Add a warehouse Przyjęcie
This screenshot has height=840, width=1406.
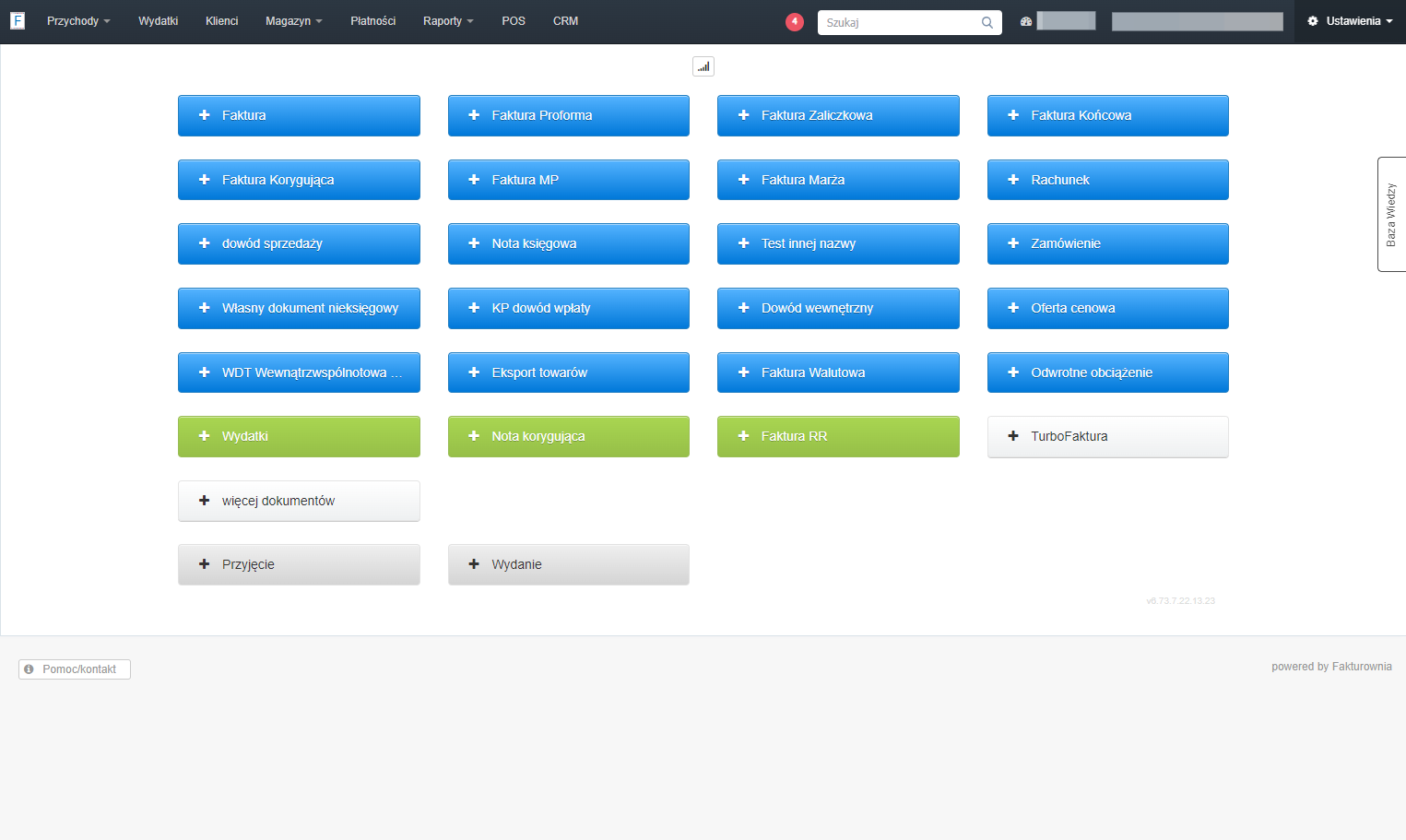pos(299,564)
